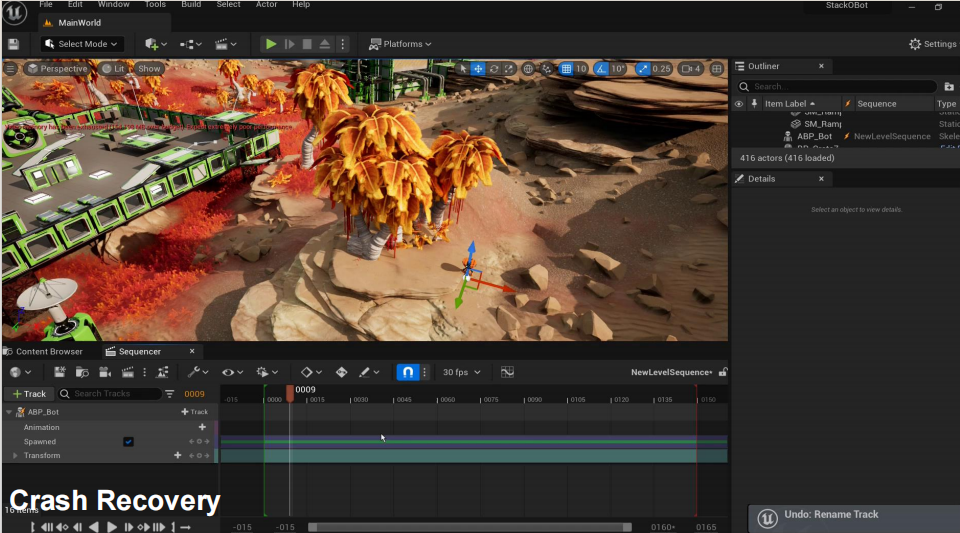
Task: Toggle the Spawned track checkbox
Action: (128, 441)
